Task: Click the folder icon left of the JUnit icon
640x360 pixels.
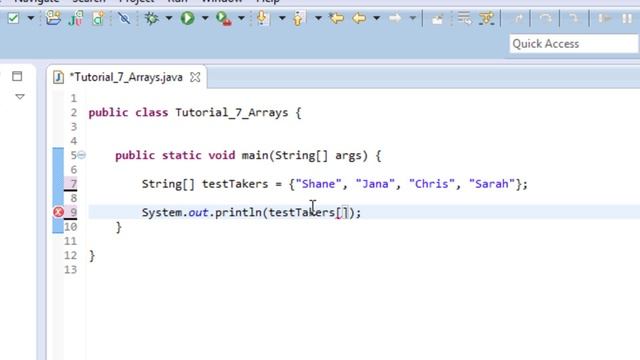Action: click(x=53, y=18)
